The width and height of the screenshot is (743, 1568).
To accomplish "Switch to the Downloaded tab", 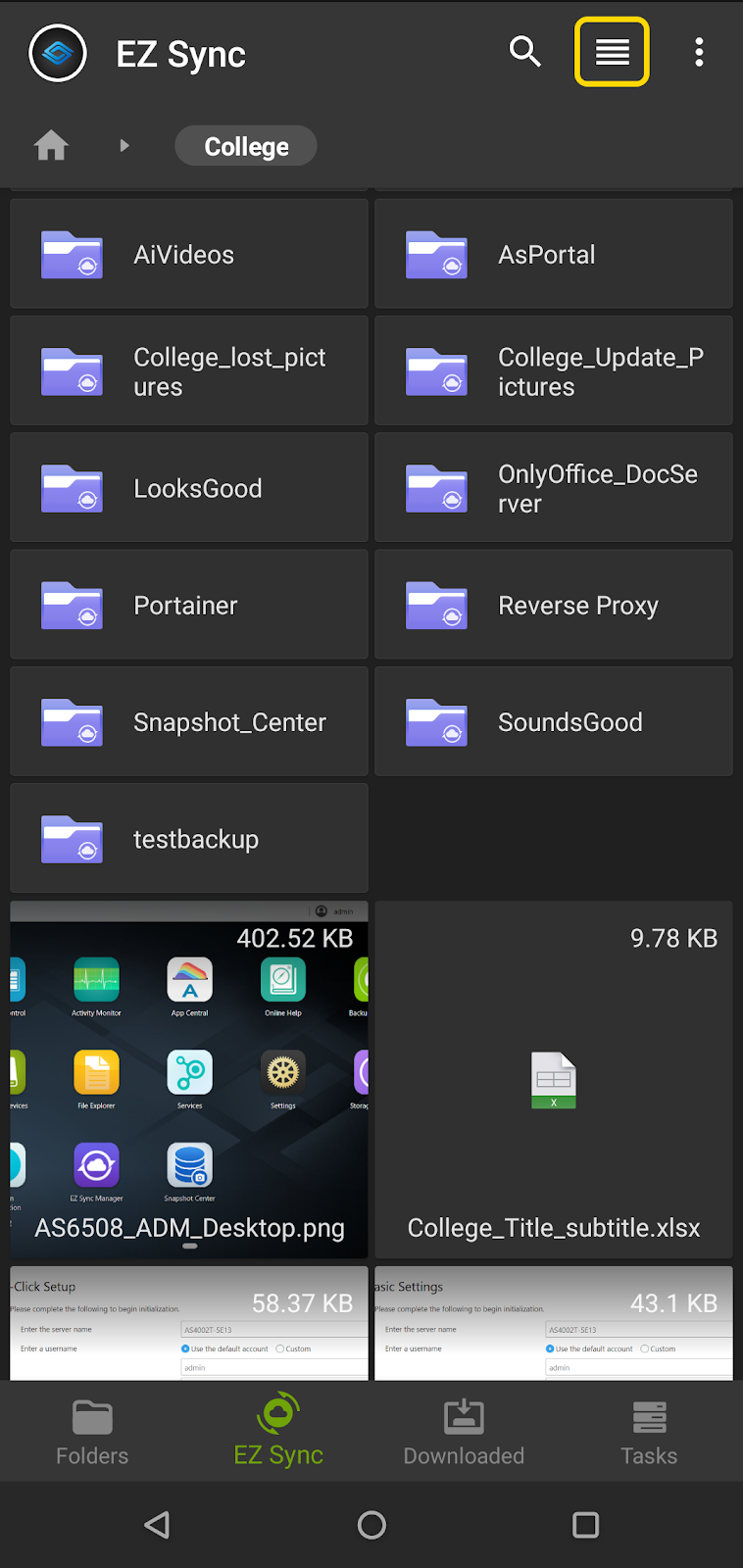I will 464,1433.
